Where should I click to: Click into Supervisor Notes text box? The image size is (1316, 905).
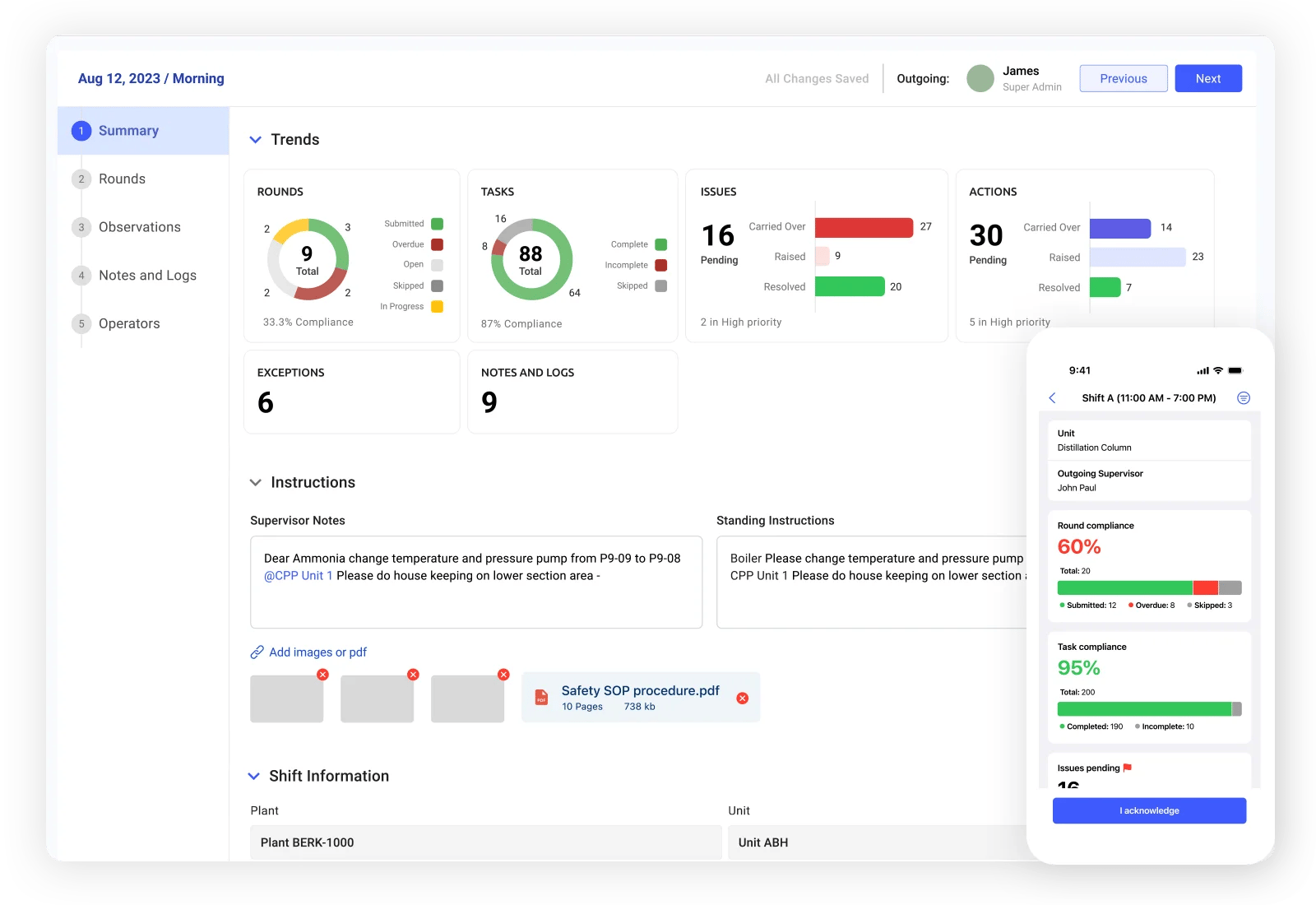(x=476, y=582)
